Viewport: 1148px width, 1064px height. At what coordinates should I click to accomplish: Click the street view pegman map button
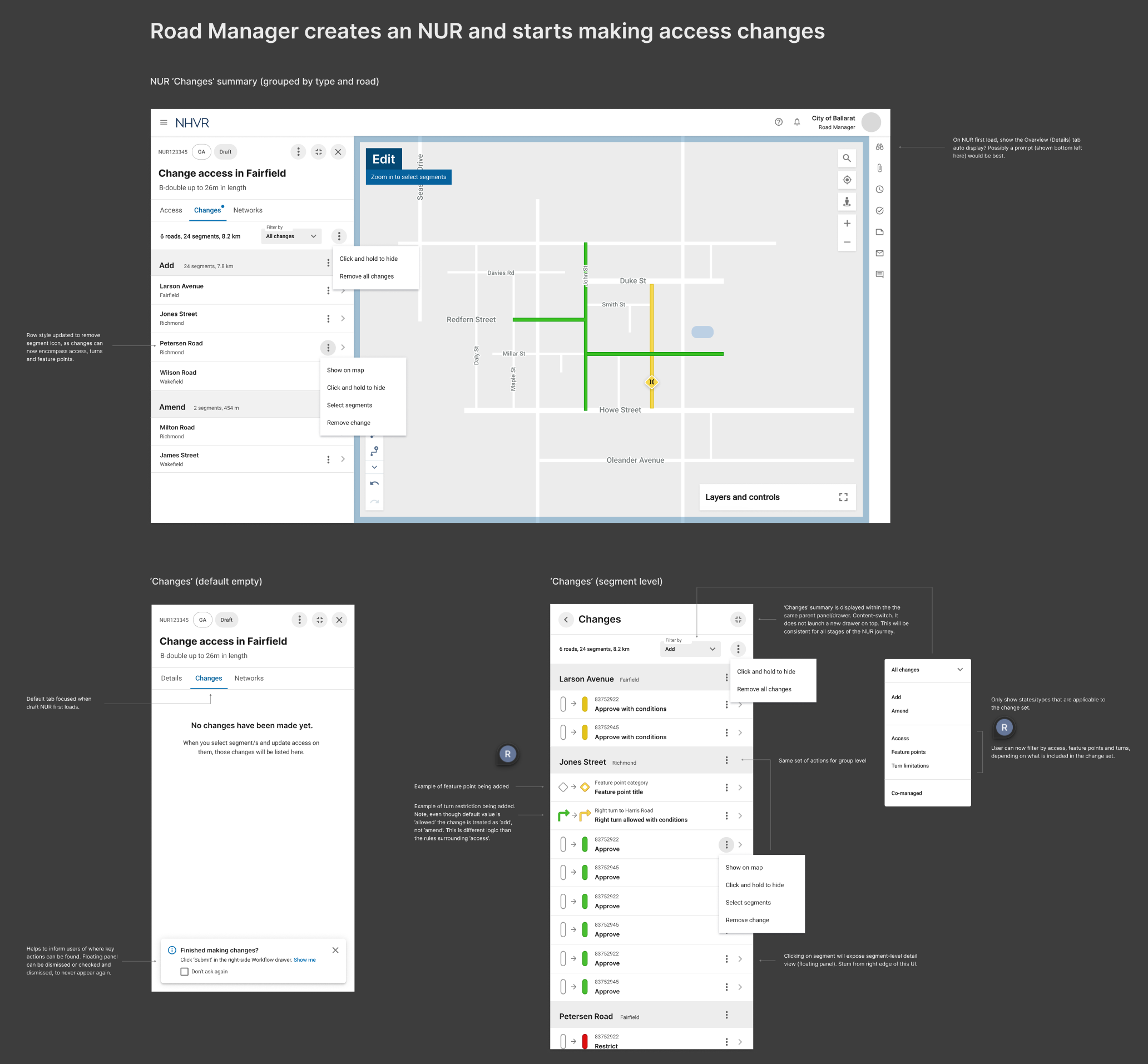[847, 201]
